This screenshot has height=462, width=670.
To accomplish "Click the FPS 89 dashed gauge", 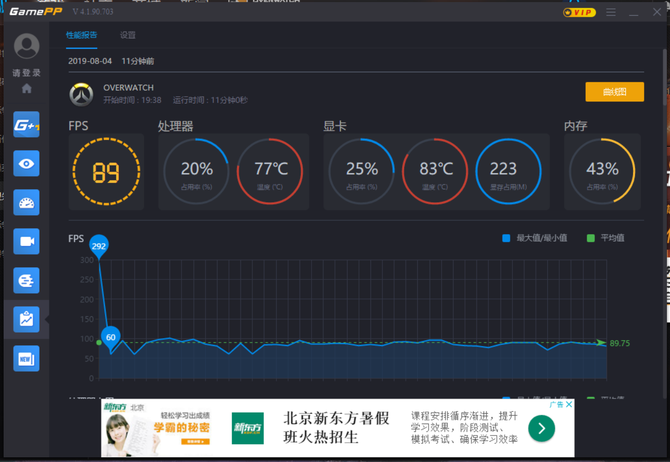I will coord(106,172).
